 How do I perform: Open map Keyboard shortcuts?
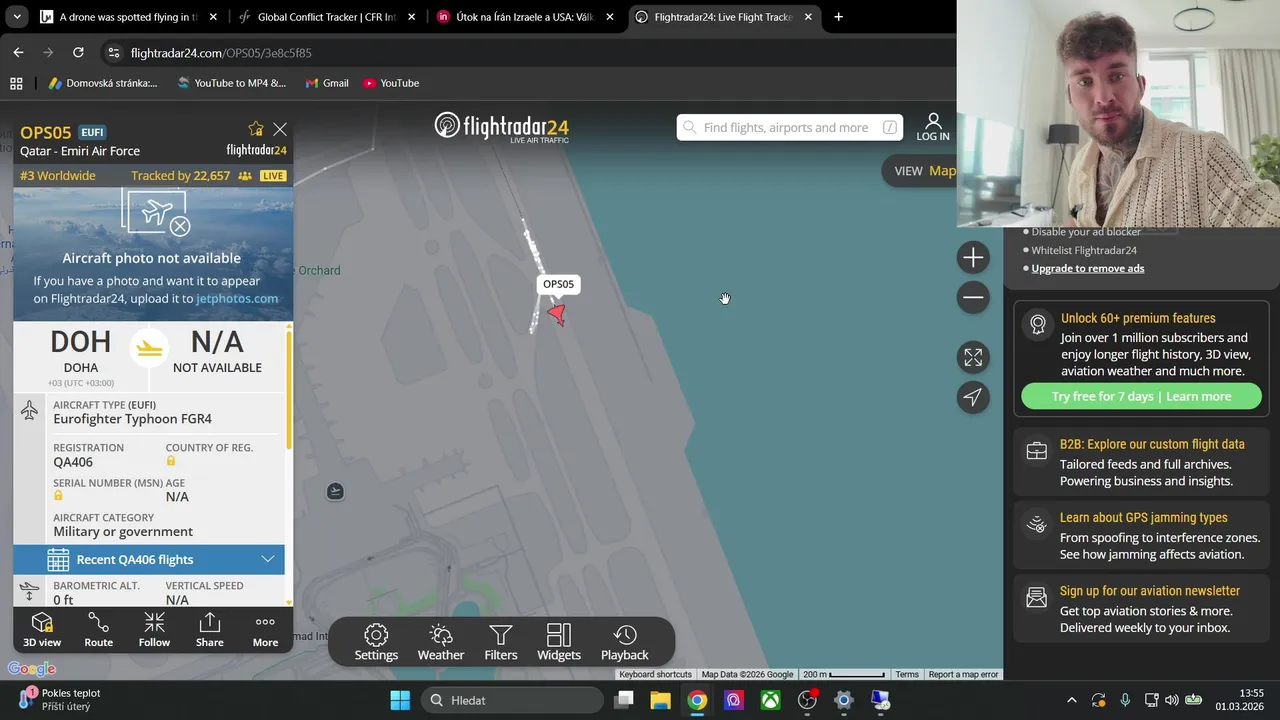click(x=655, y=674)
